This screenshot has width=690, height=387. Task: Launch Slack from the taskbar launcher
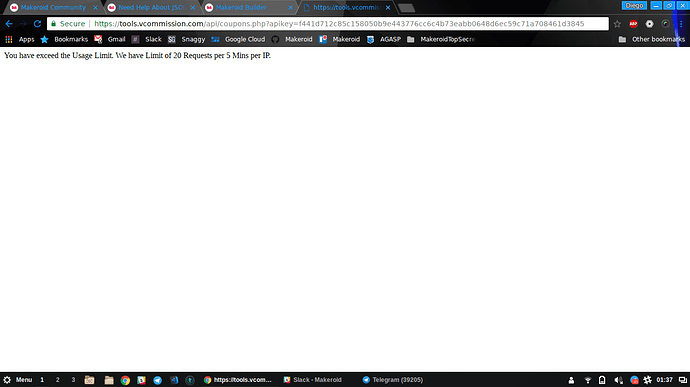(x=141, y=380)
